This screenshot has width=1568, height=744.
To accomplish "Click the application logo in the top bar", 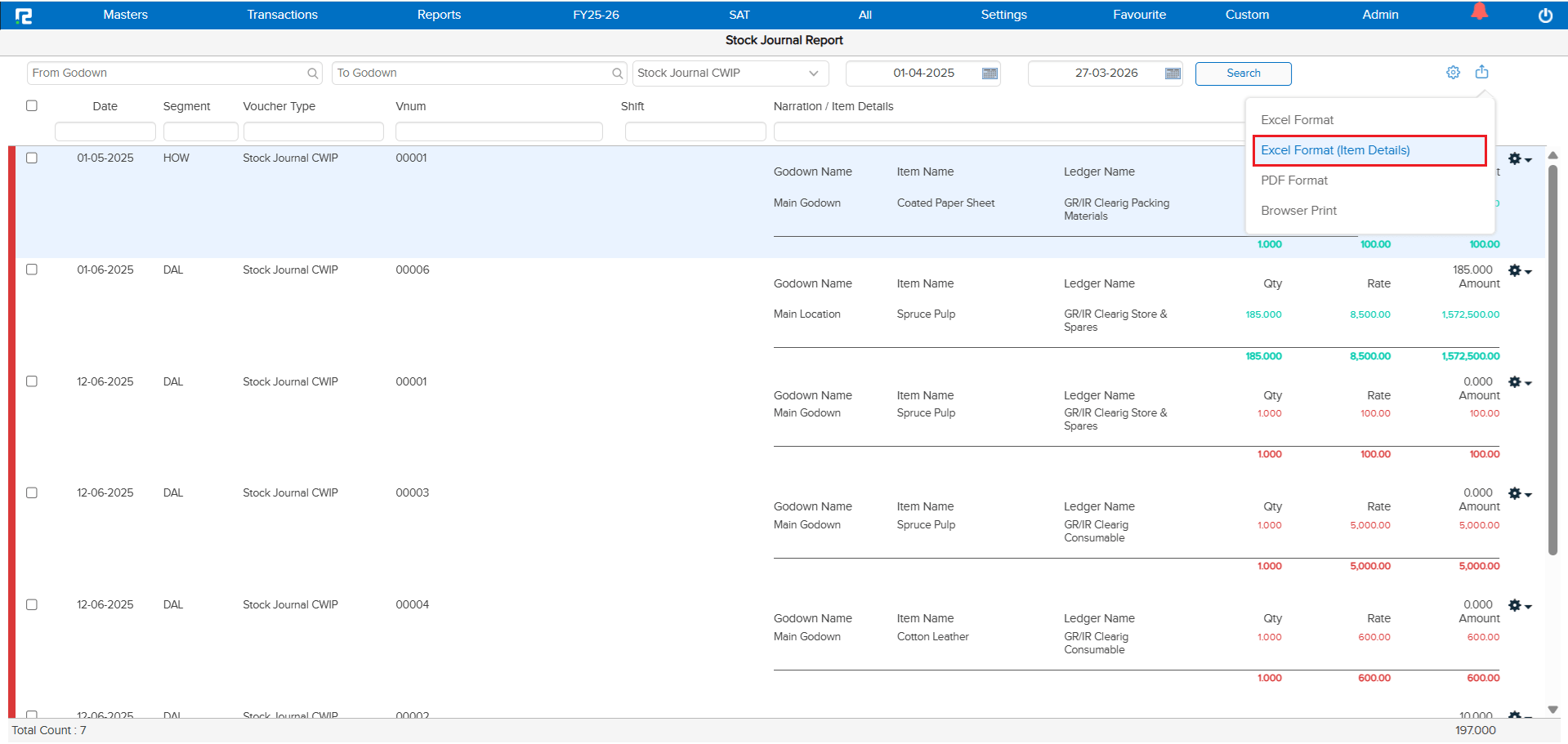I will [25, 15].
